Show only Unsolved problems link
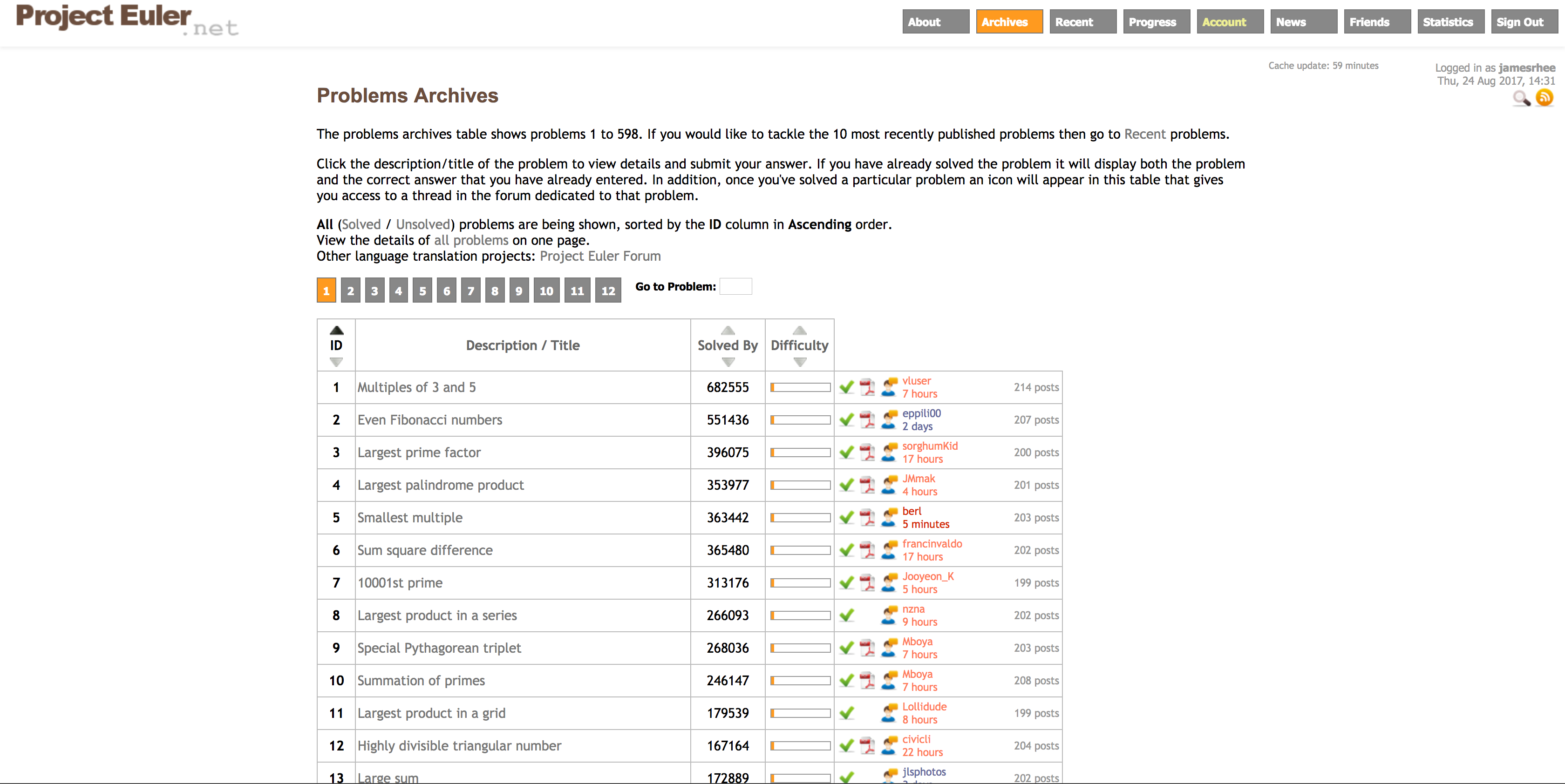The width and height of the screenshot is (1565, 784). [x=423, y=224]
